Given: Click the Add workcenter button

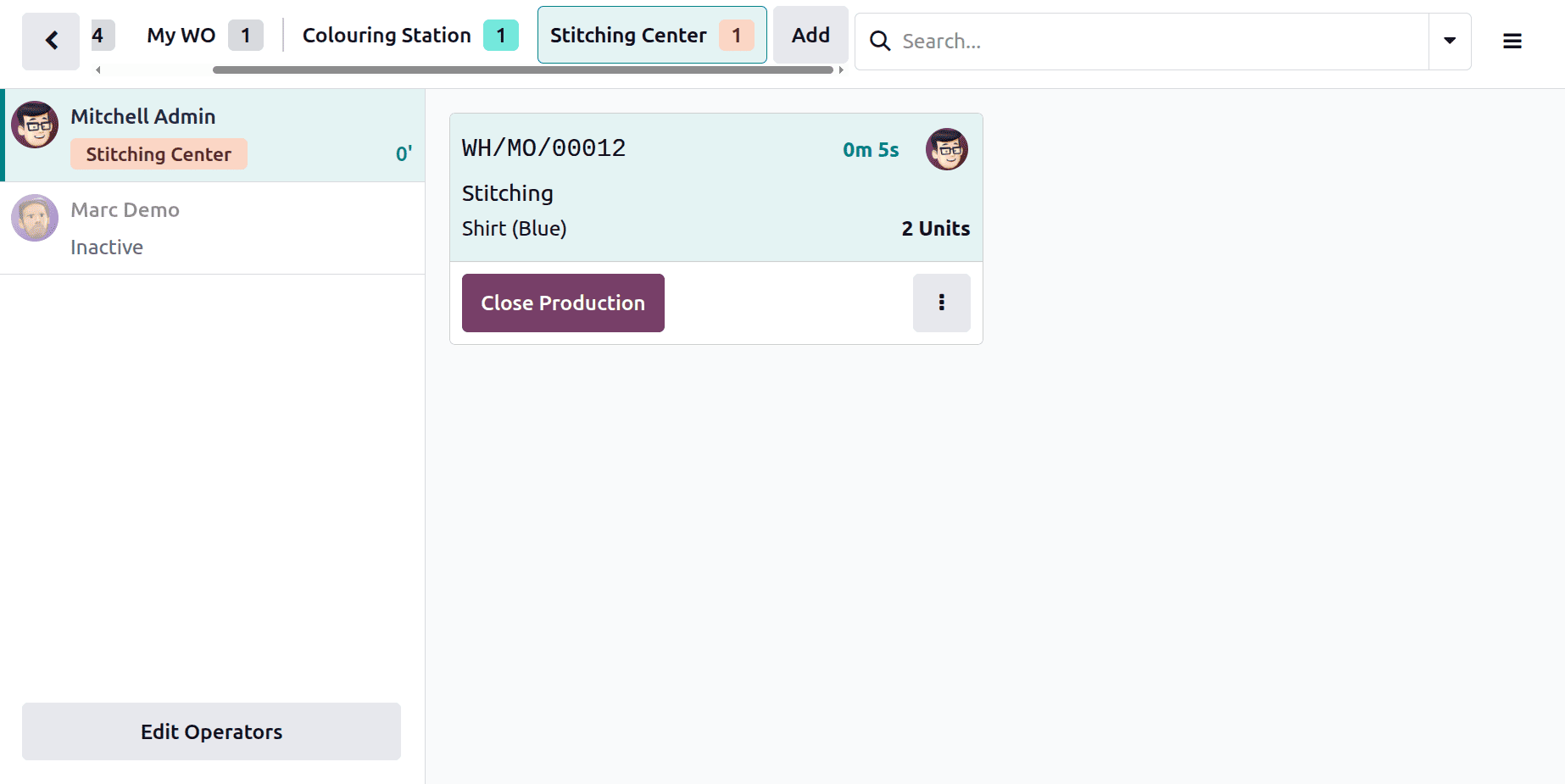Looking at the screenshot, I should tap(810, 35).
